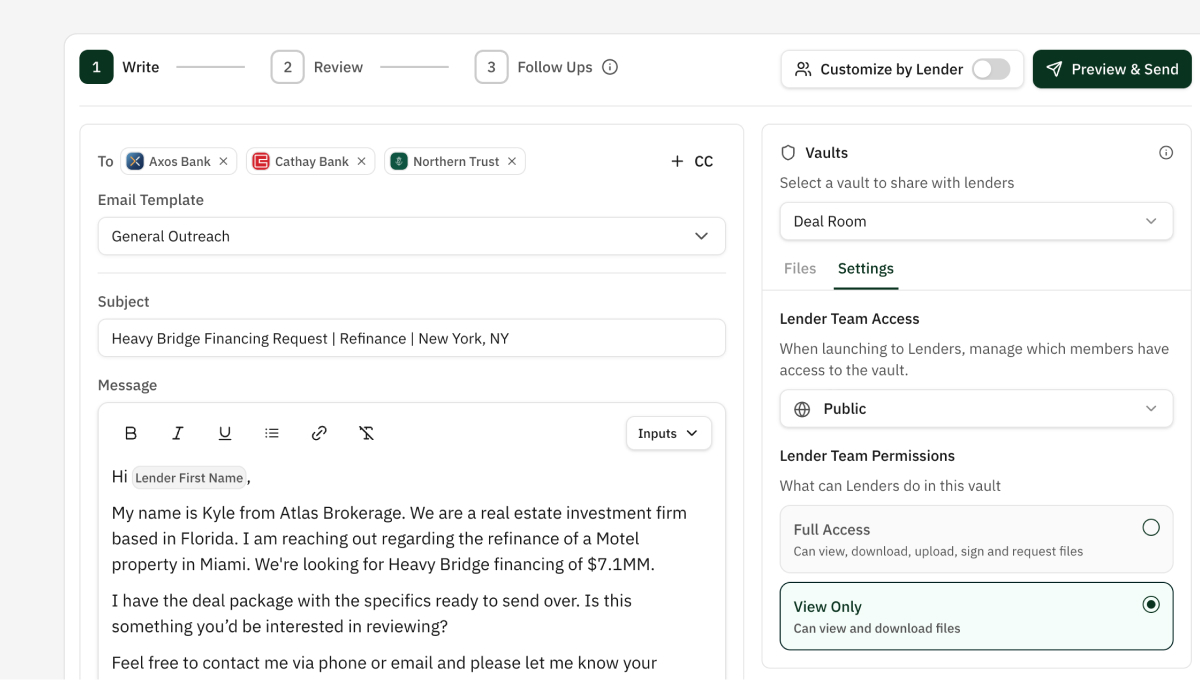Remove Axos Bank from recipients

[223, 161]
